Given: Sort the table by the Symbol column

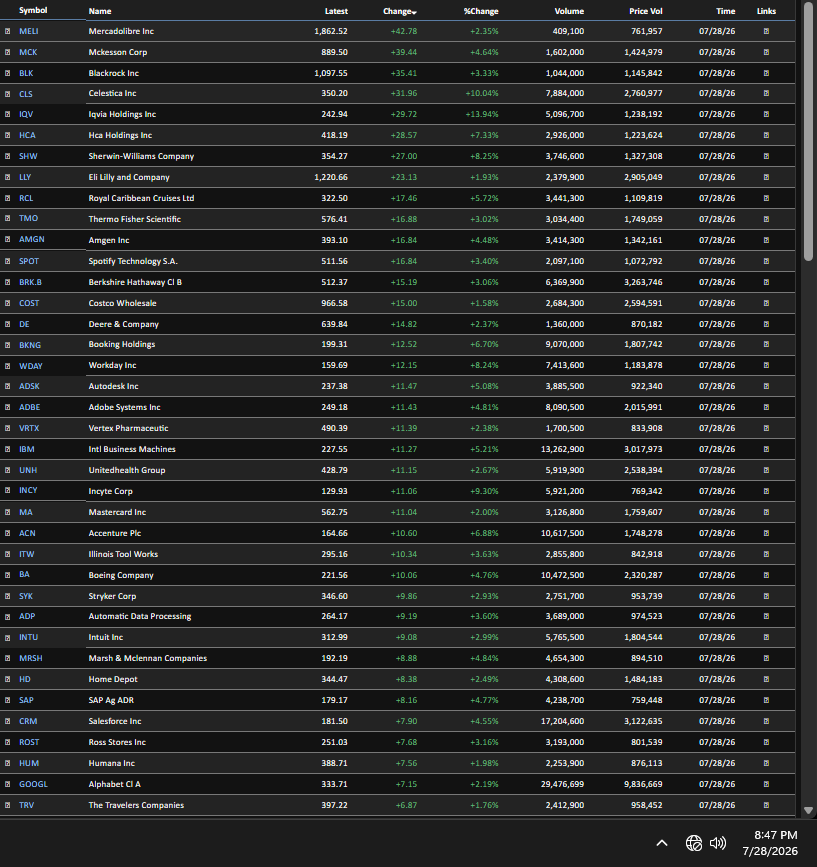Looking at the screenshot, I should coord(33,11).
